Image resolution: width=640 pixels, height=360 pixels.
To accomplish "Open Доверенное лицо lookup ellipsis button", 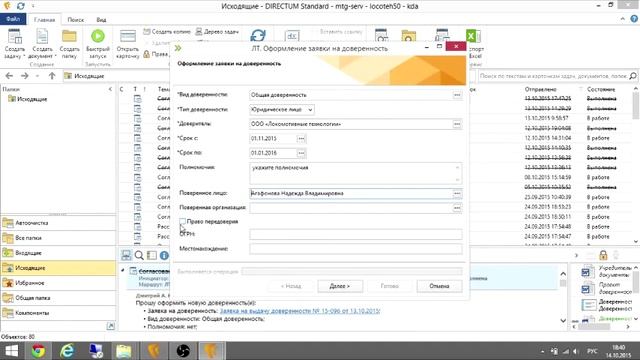I will coord(457,193).
